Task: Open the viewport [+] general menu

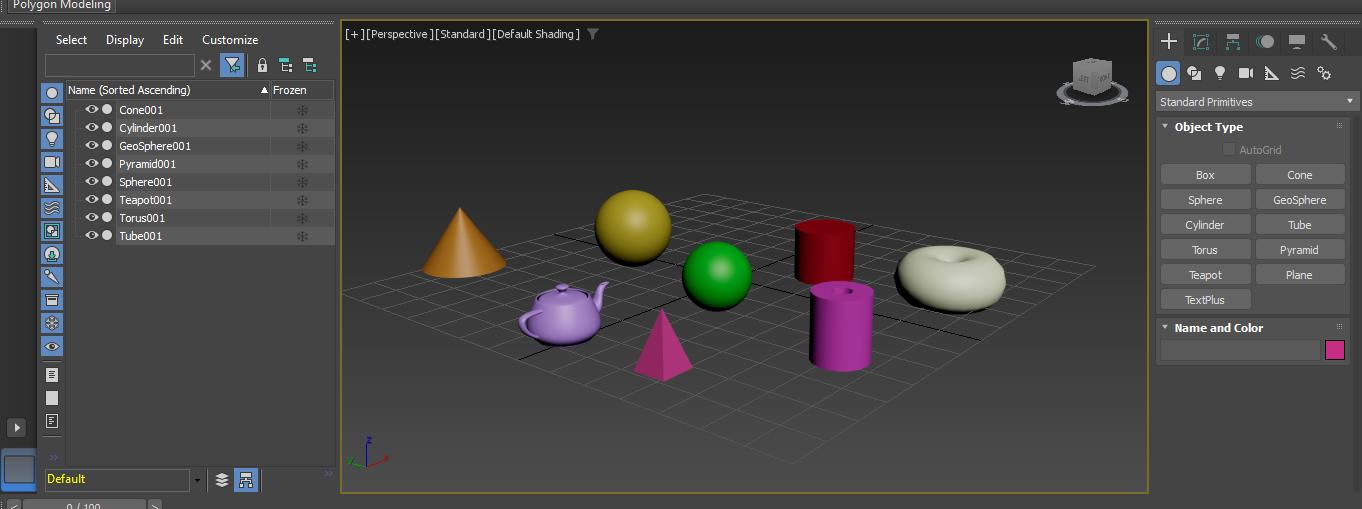Action: click(x=355, y=34)
